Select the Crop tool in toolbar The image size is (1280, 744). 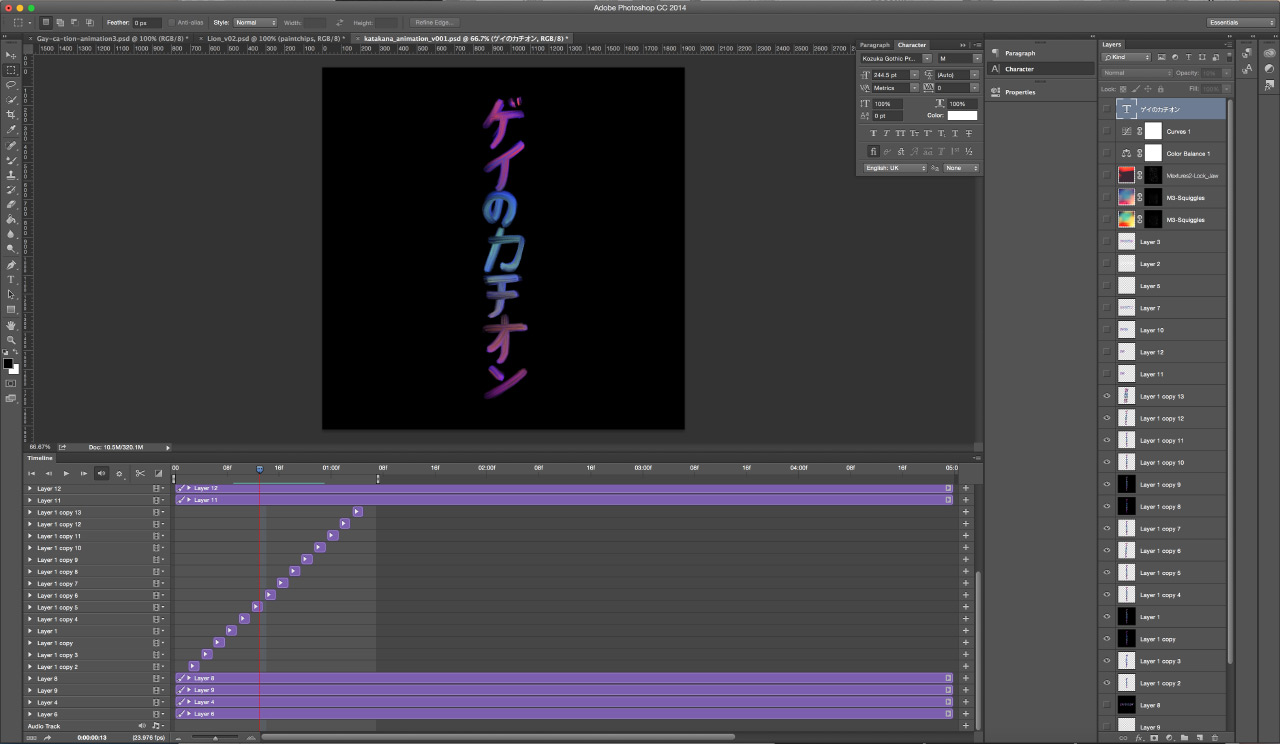point(11,115)
